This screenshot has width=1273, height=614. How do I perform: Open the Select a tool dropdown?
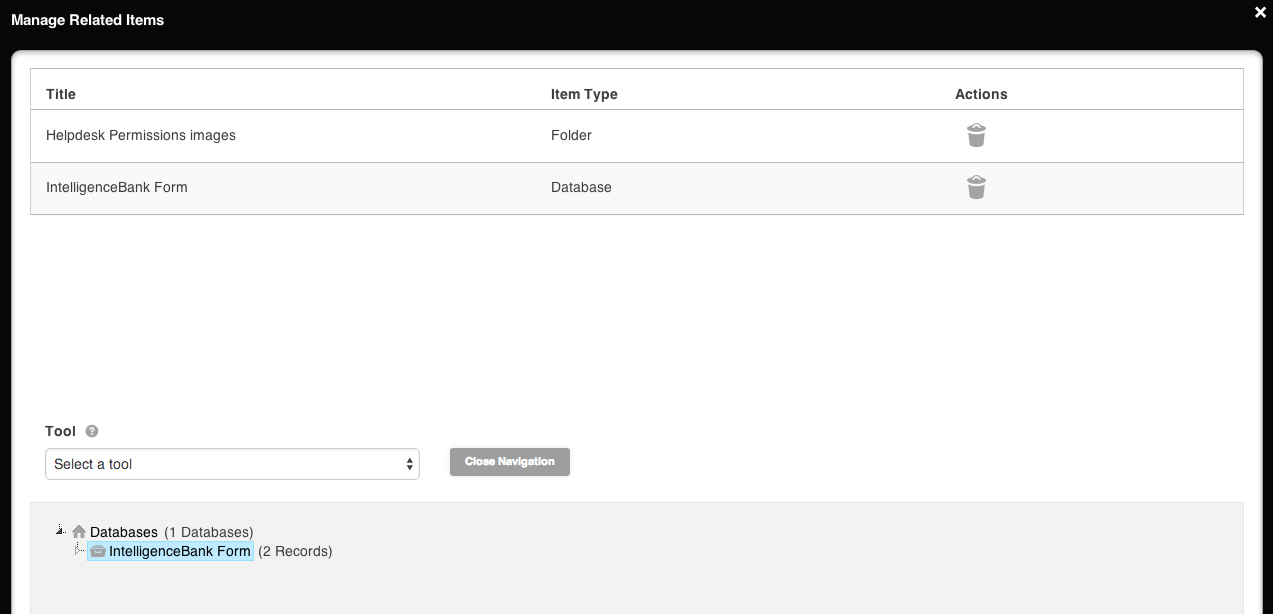point(232,464)
